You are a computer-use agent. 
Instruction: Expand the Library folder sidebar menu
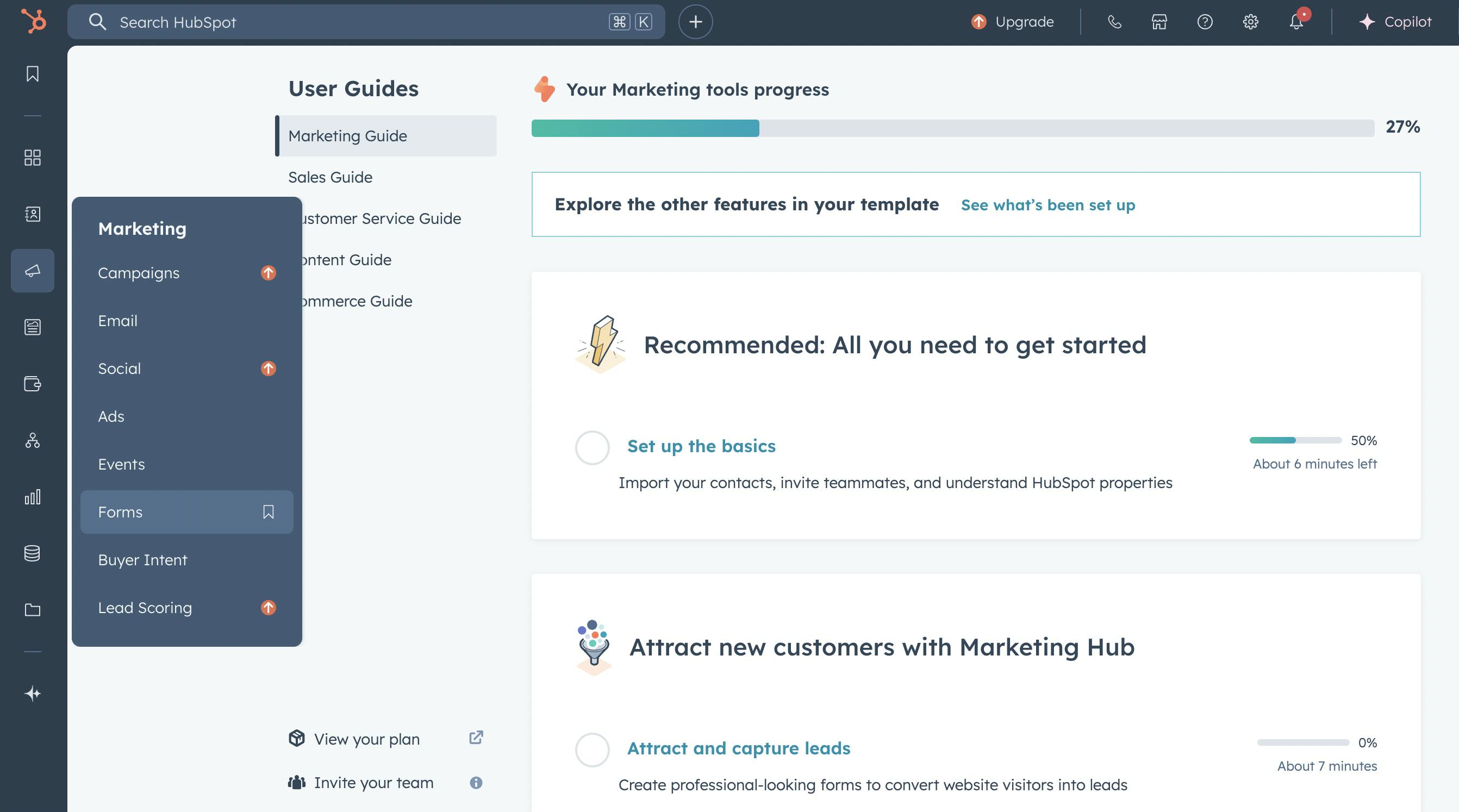[x=32, y=610]
